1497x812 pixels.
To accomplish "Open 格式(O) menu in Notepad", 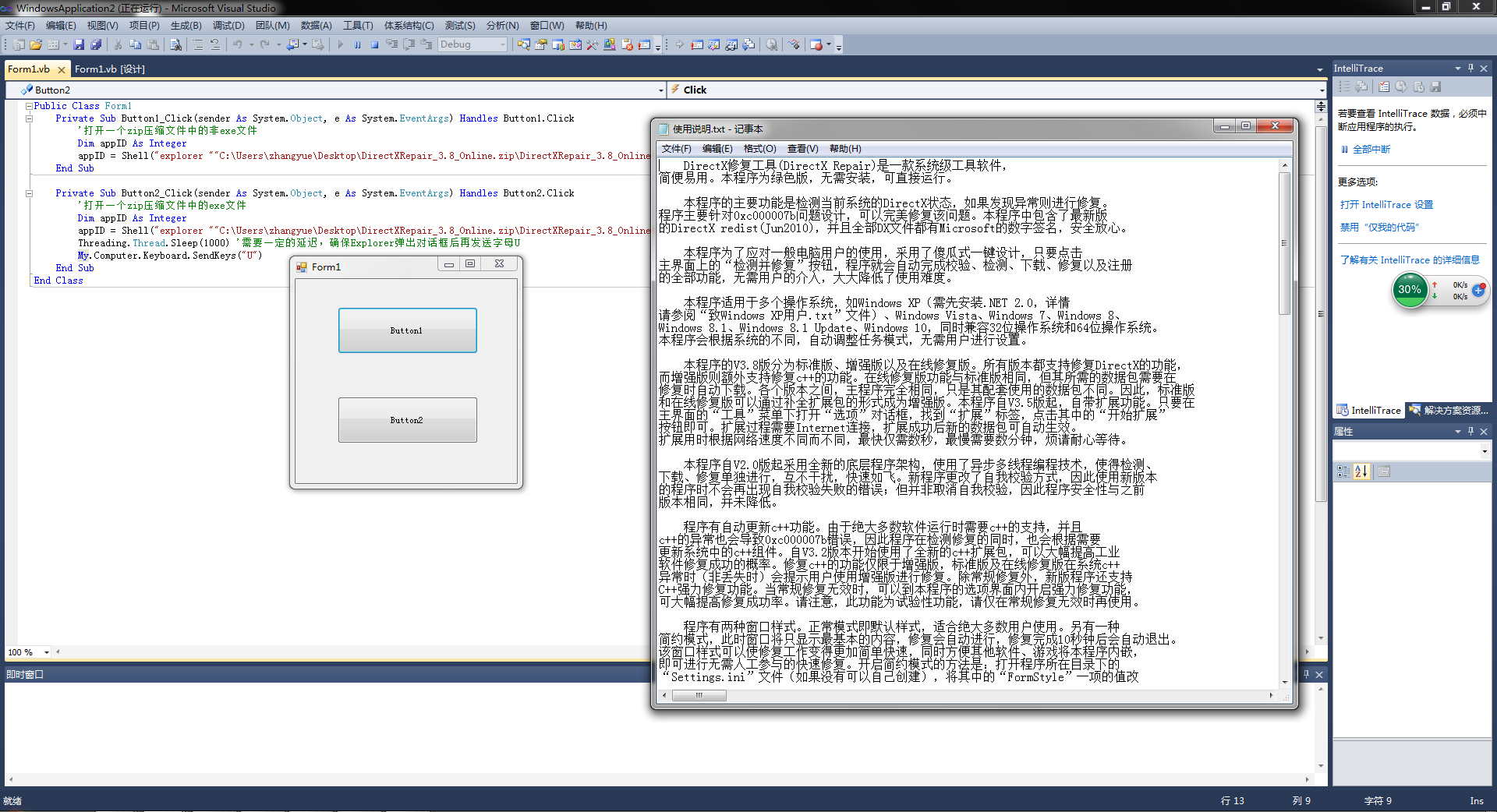I will click(759, 149).
